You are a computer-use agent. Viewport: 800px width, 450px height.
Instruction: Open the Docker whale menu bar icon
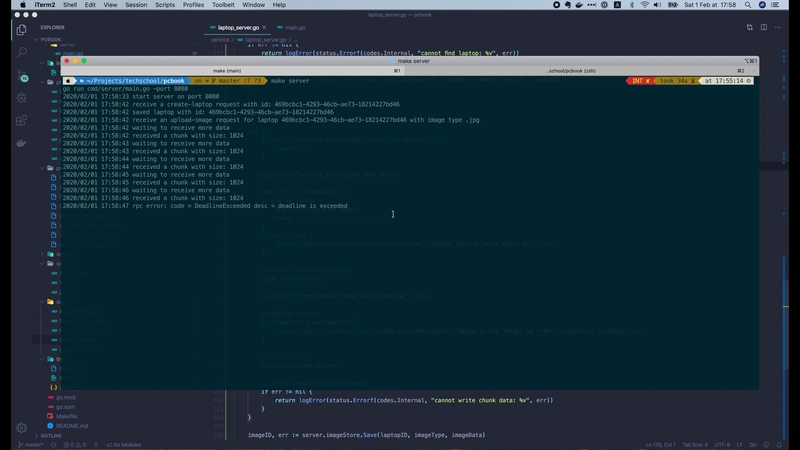point(579,5)
